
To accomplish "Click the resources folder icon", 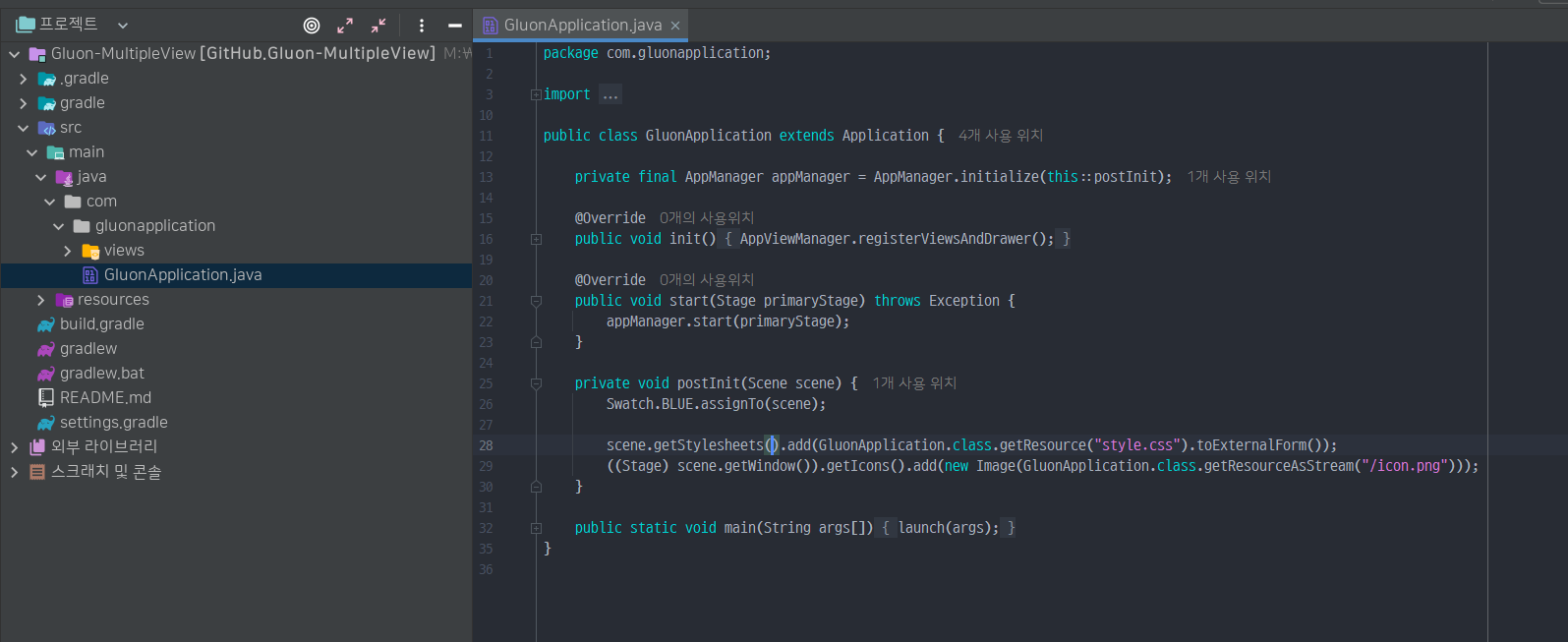I will 64,300.
